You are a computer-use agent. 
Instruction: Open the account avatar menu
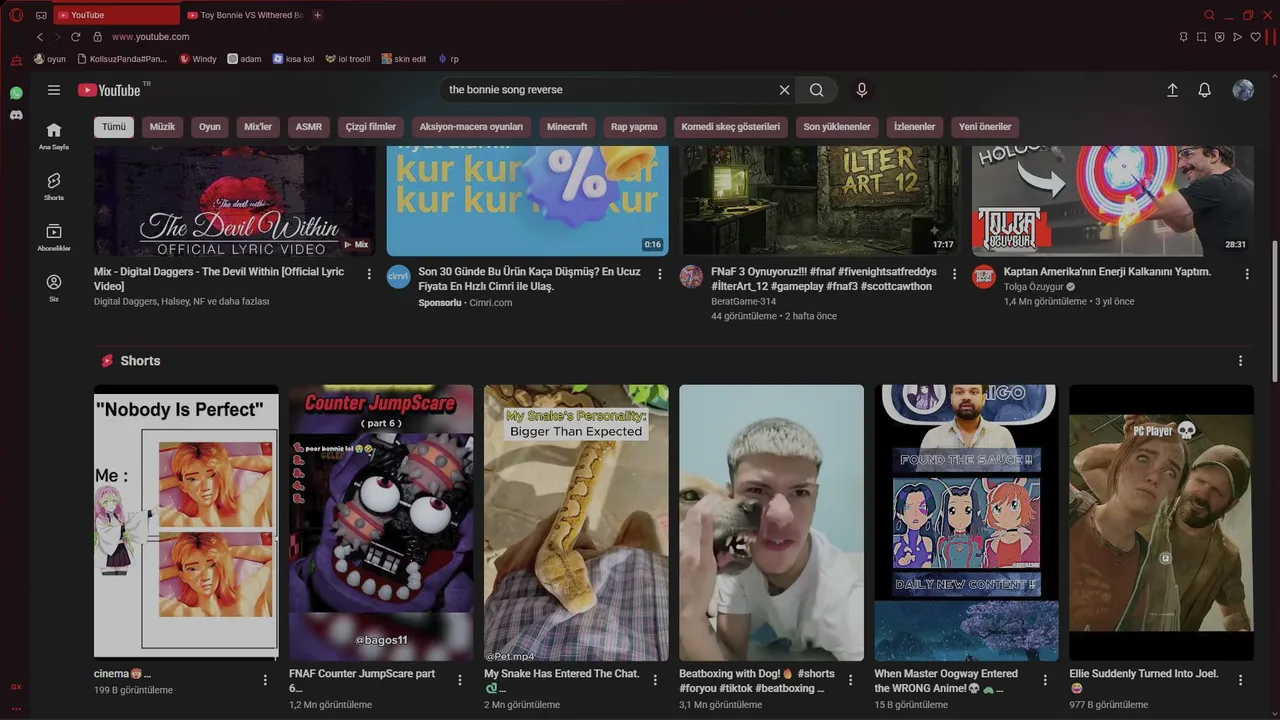(1243, 90)
